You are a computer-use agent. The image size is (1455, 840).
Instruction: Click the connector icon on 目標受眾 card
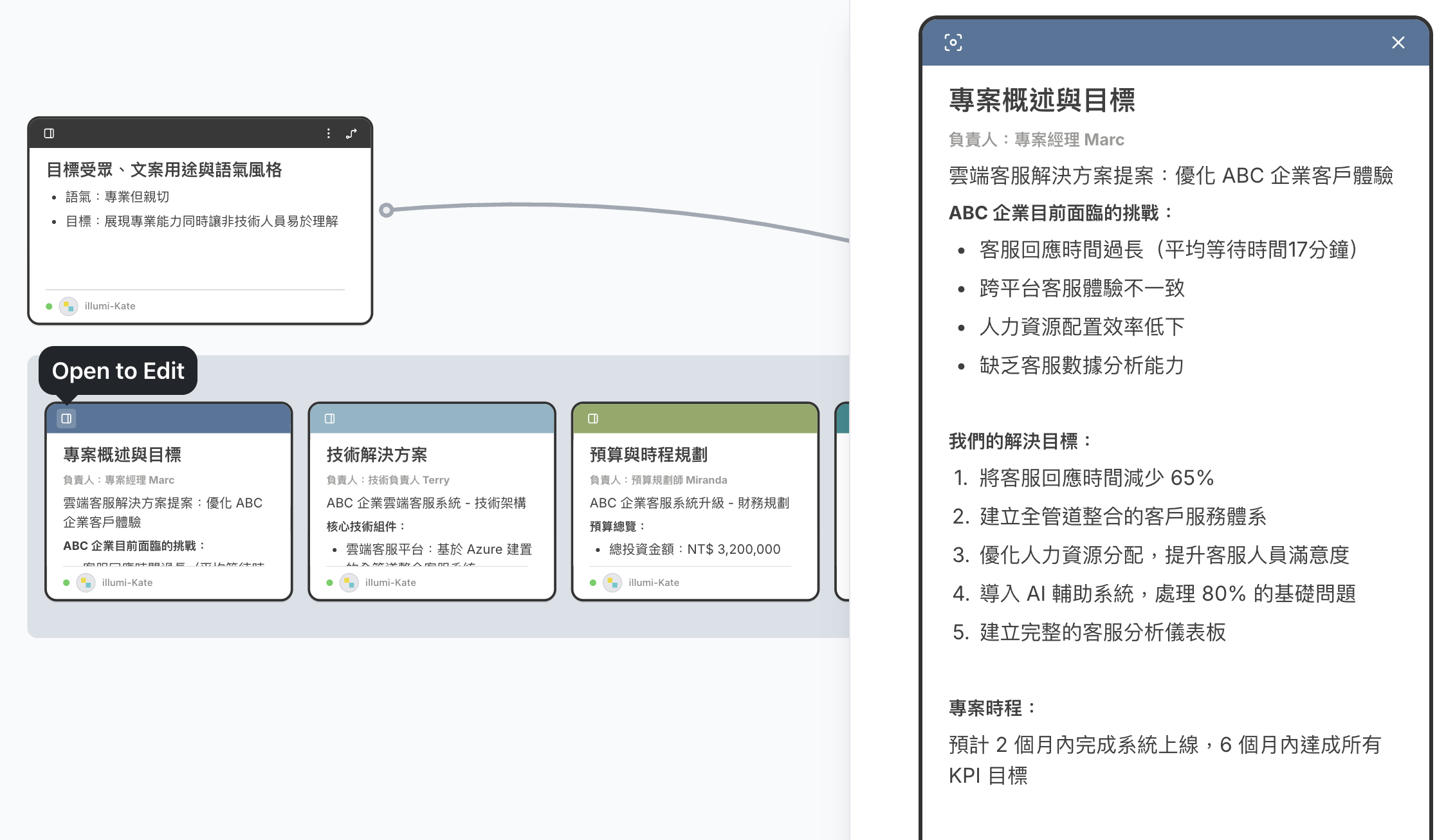[351, 133]
